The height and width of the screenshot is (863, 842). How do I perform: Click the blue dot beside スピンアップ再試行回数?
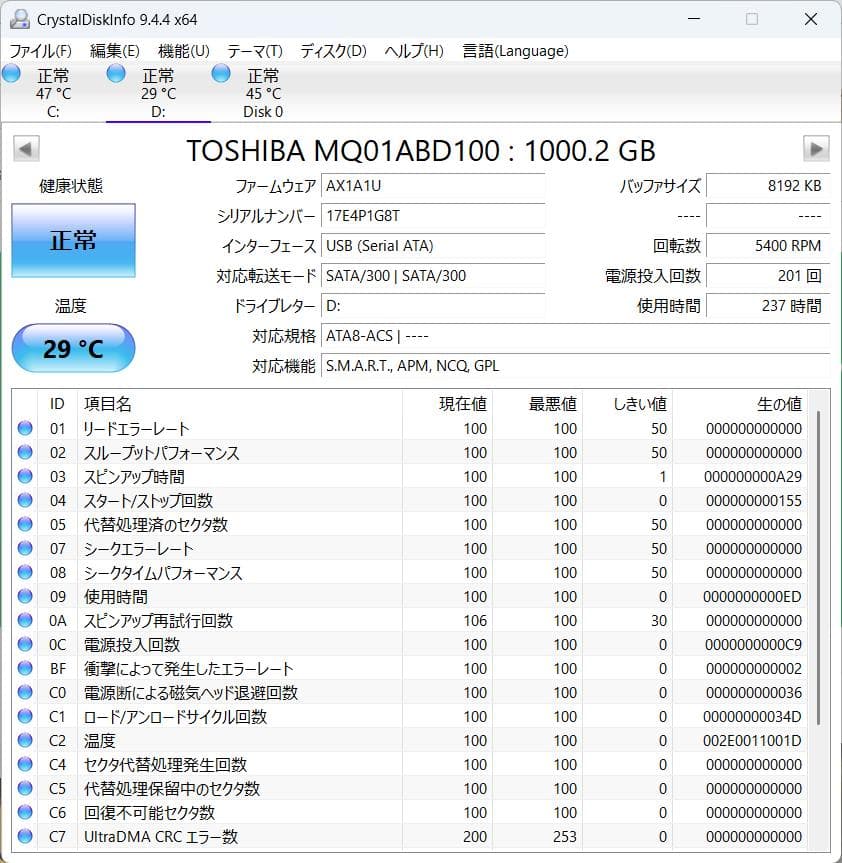click(x=25, y=621)
